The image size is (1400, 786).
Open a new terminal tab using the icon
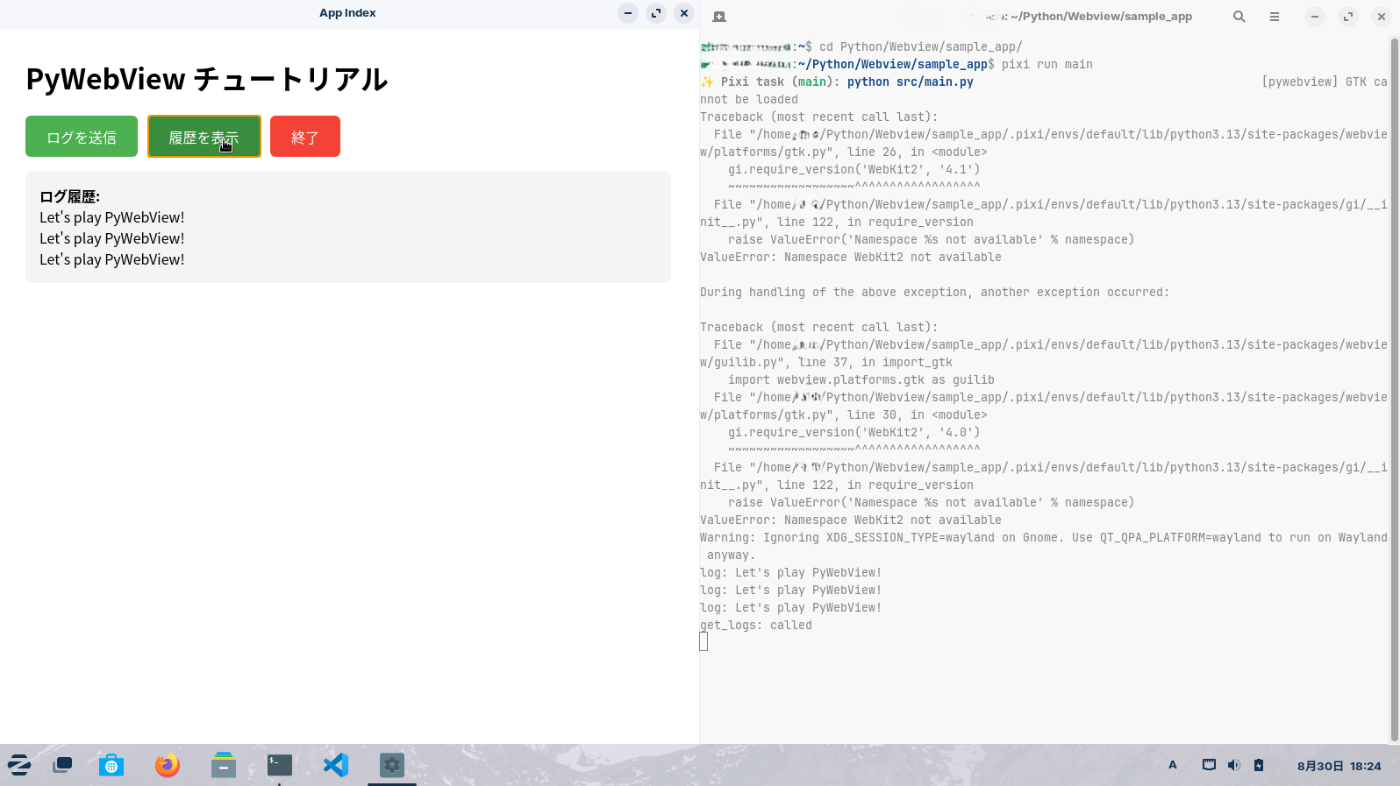(x=719, y=16)
